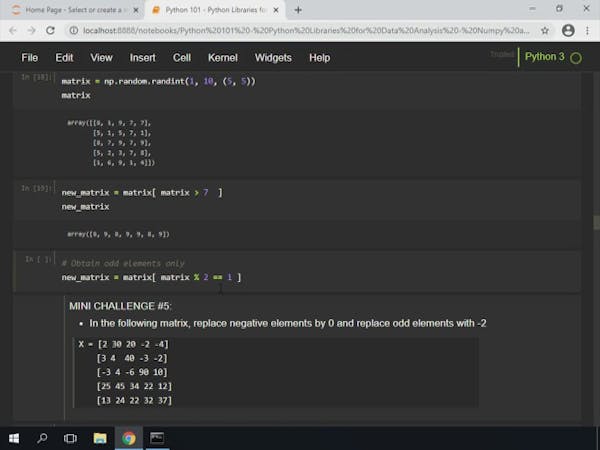This screenshot has width=600, height=450.
Task: Click the Chrome taskbar icon
Action: click(x=129, y=438)
